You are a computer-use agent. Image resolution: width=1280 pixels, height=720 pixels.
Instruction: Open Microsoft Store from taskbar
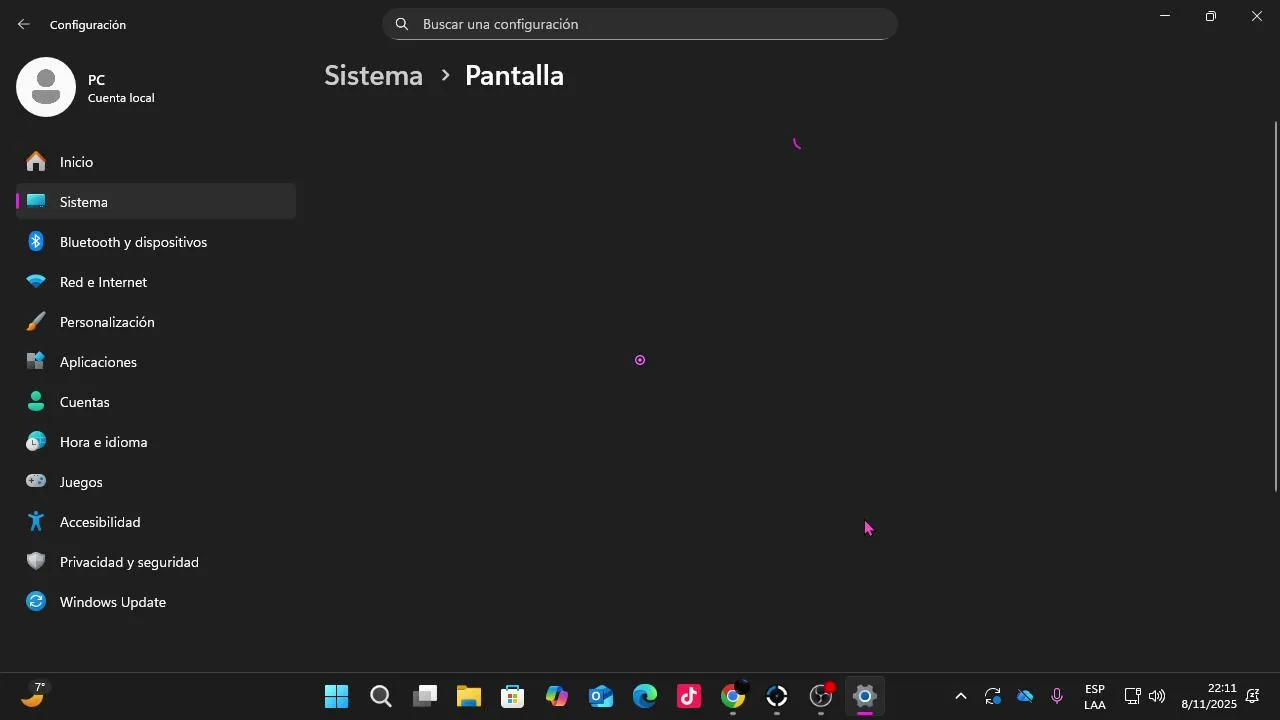513,696
